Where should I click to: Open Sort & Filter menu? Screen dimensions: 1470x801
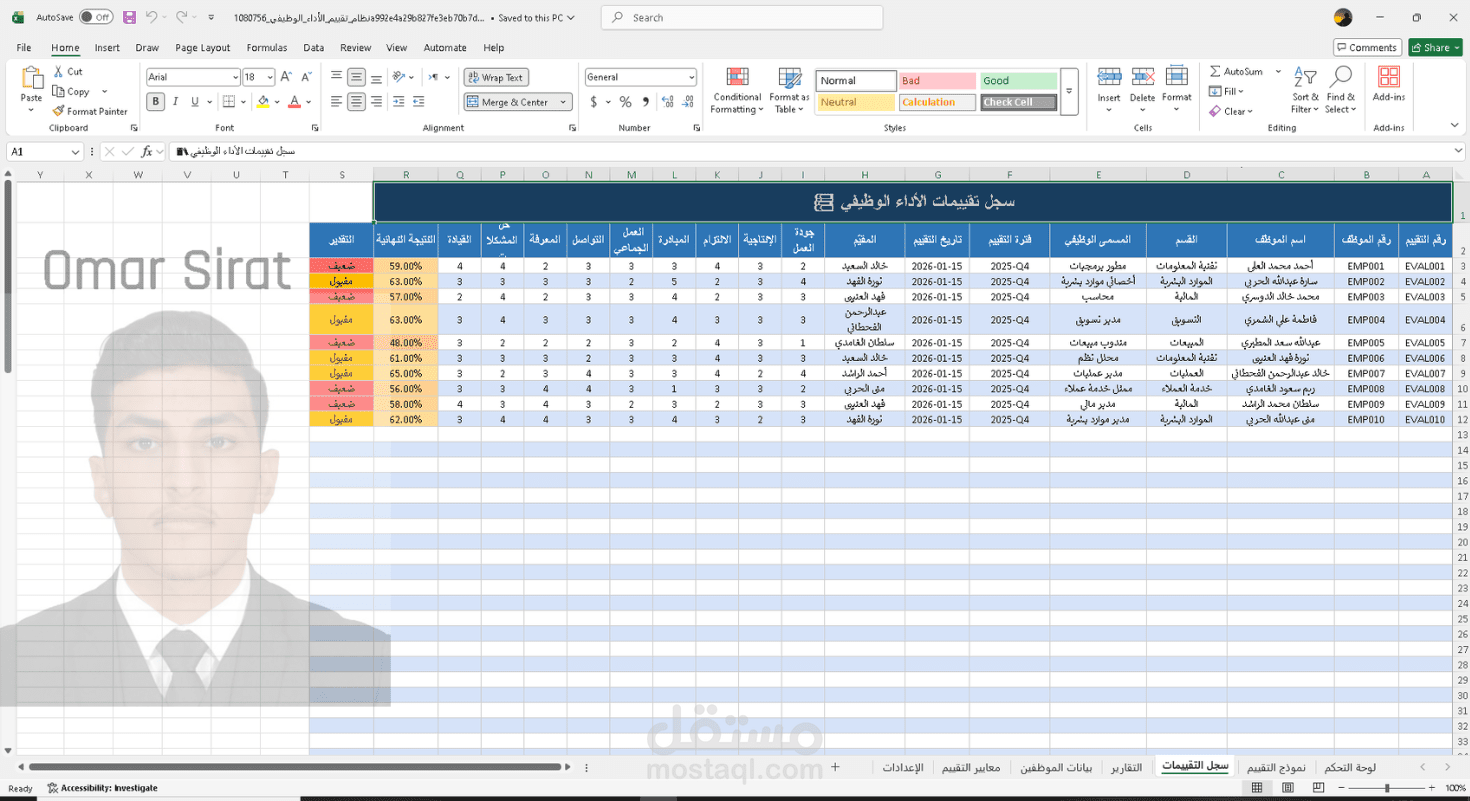[x=1305, y=90]
